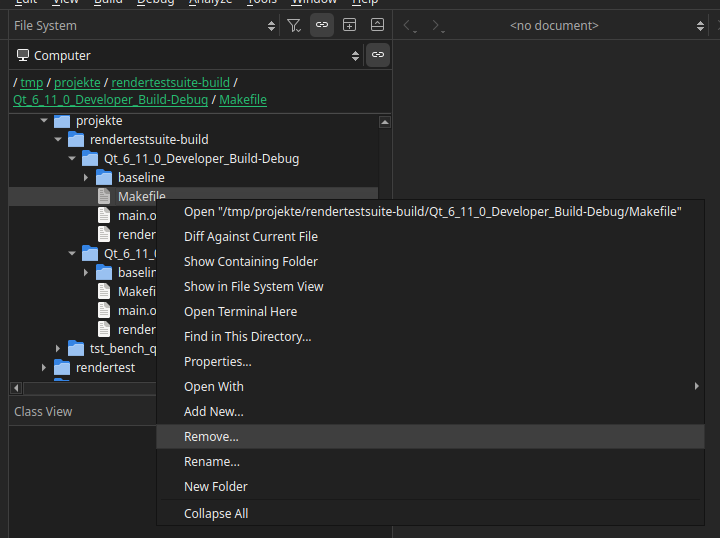The image size is (720, 538).
Task: Click the go back arrow in editor toolbar
Action: [x=409, y=25]
